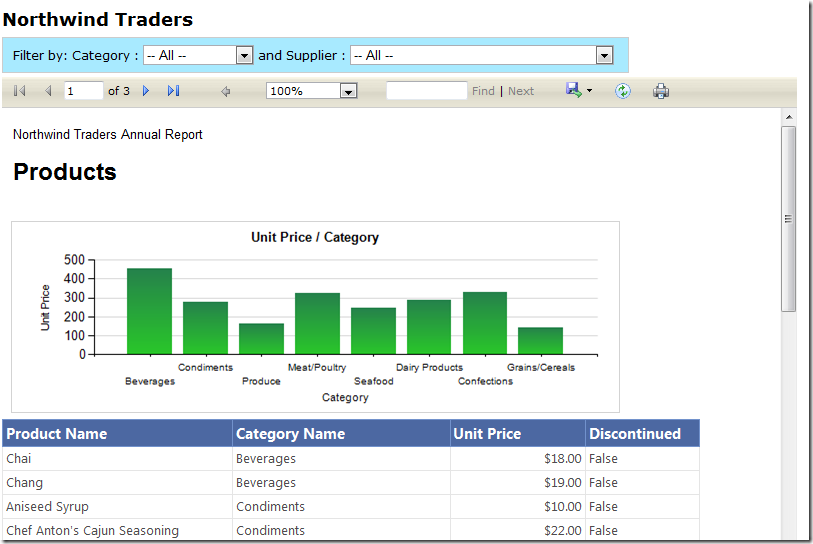Select Chef Anton's Cajun Seasoning cell
Screen dimensions: 813x544
click(x=117, y=531)
